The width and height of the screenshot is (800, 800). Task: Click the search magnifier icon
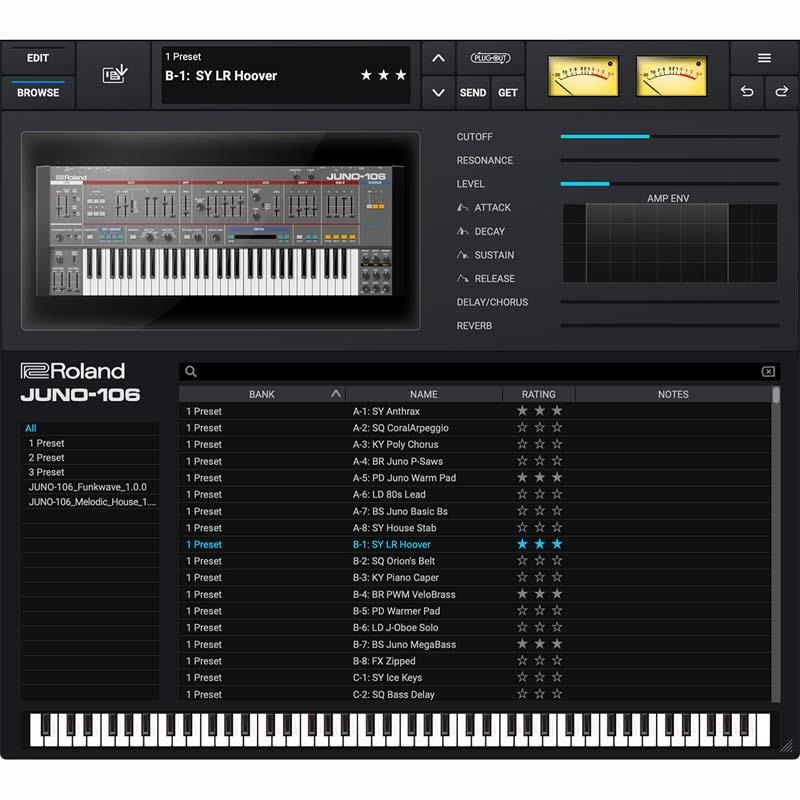coord(191,371)
